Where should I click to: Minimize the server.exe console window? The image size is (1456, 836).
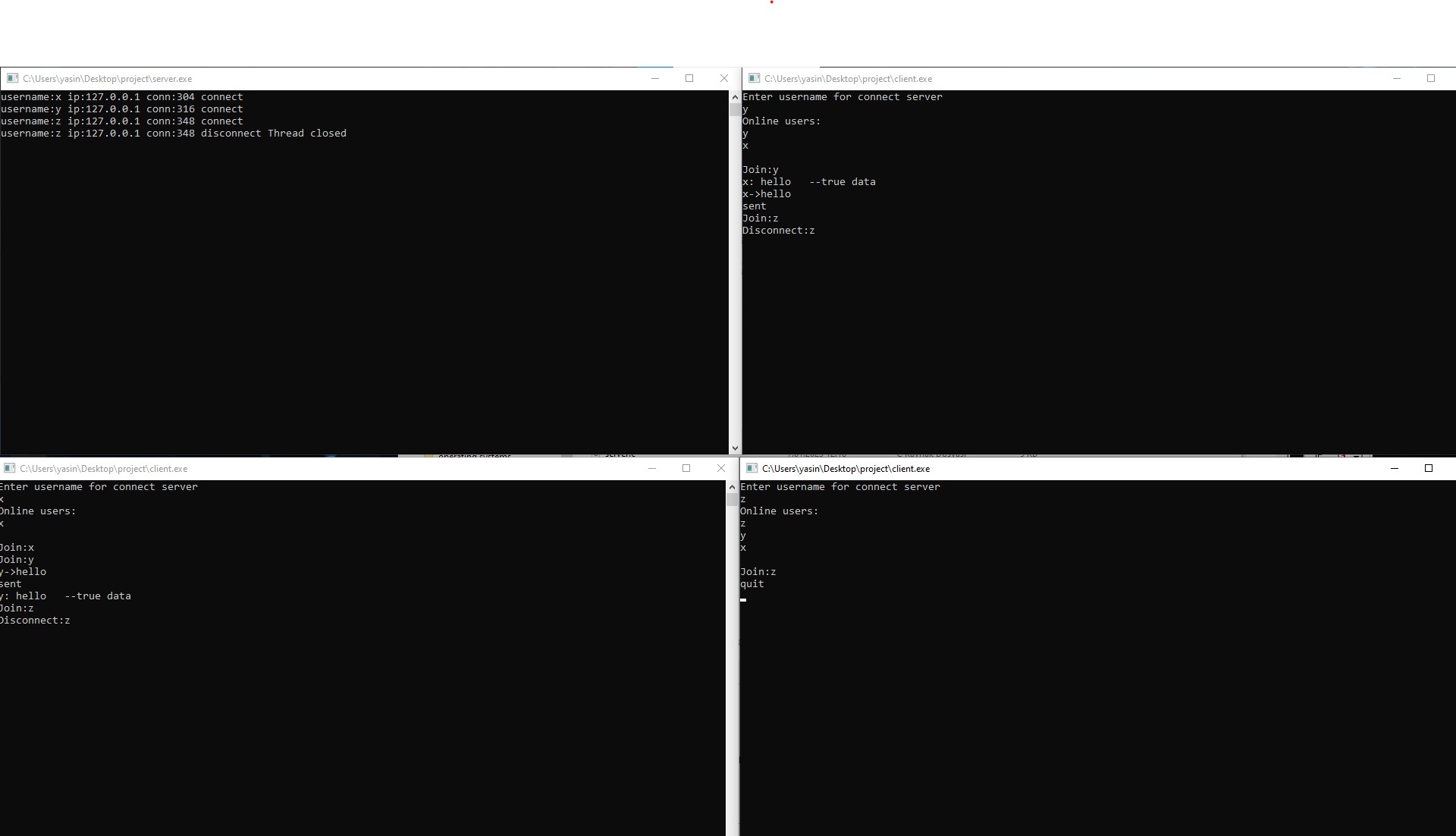[x=655, y=78]
